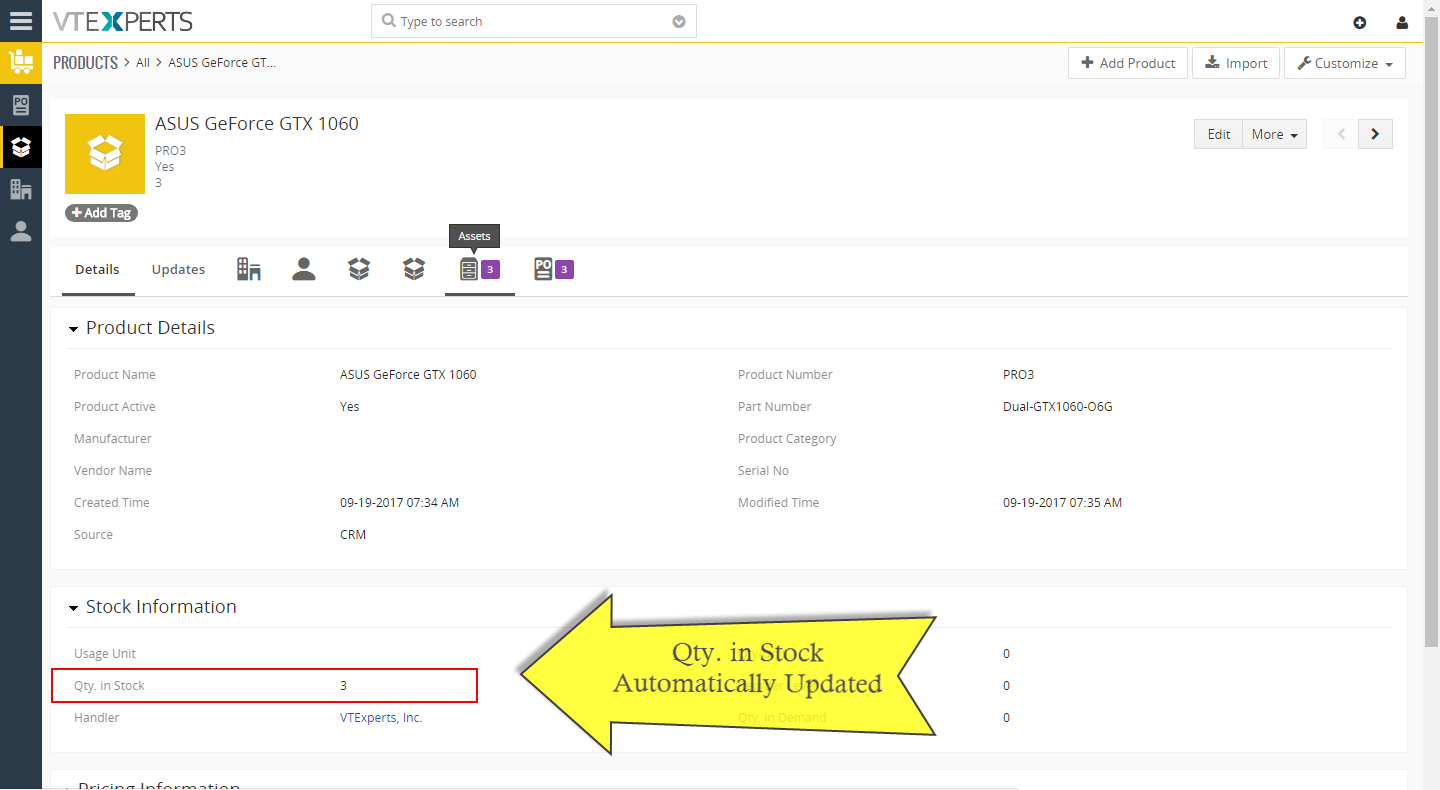Switch to the Updates tab
Screen dimensions: 1440x790
(178, 269)
